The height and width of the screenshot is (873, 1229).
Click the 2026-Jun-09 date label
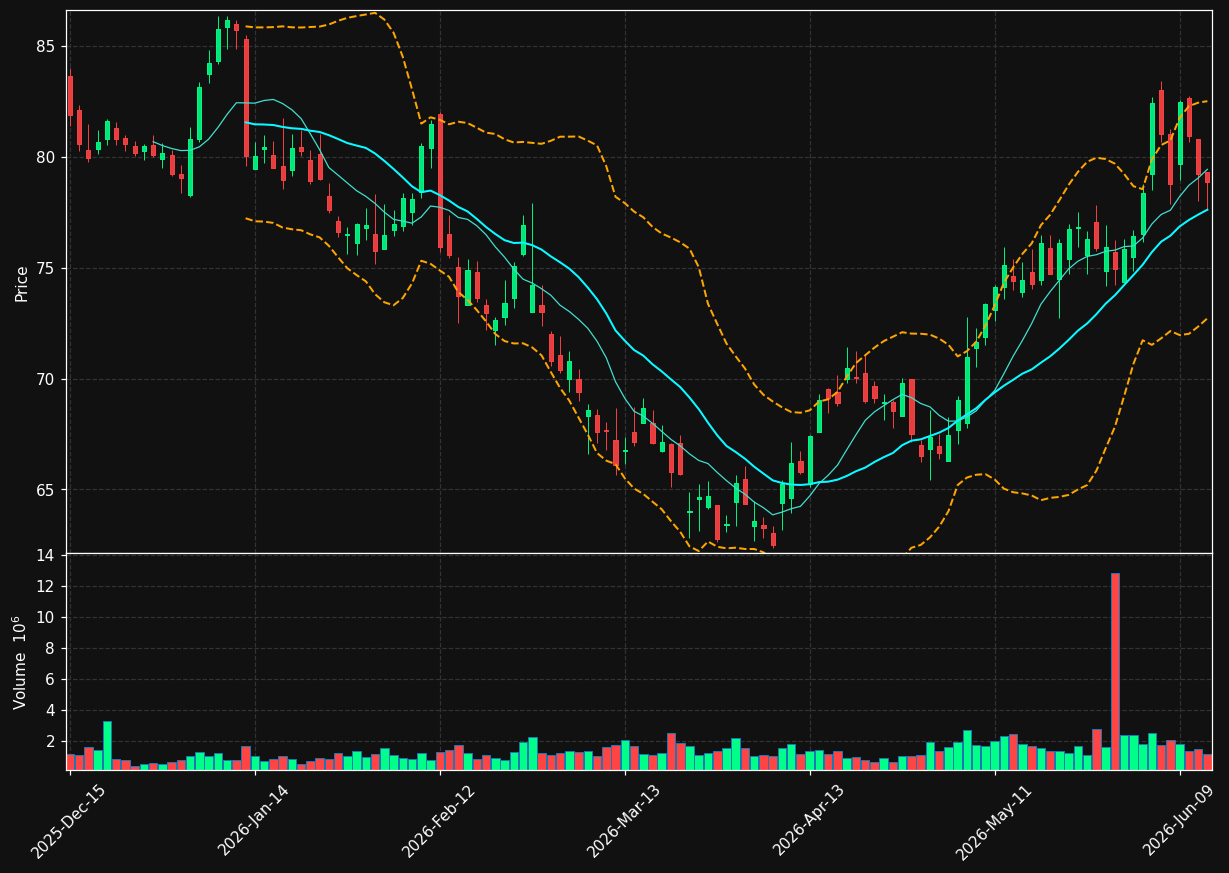click(1180, 821)
